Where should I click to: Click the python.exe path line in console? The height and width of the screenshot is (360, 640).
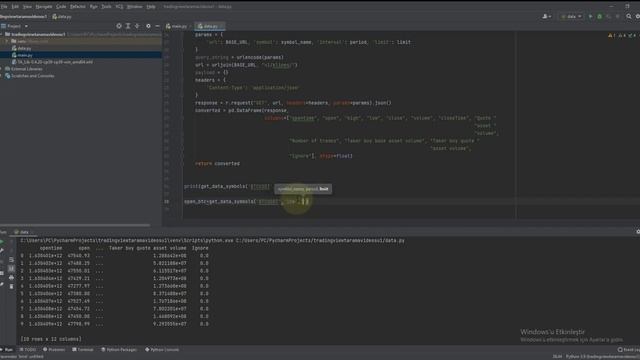pyautogui.click(x=213, y=241)
